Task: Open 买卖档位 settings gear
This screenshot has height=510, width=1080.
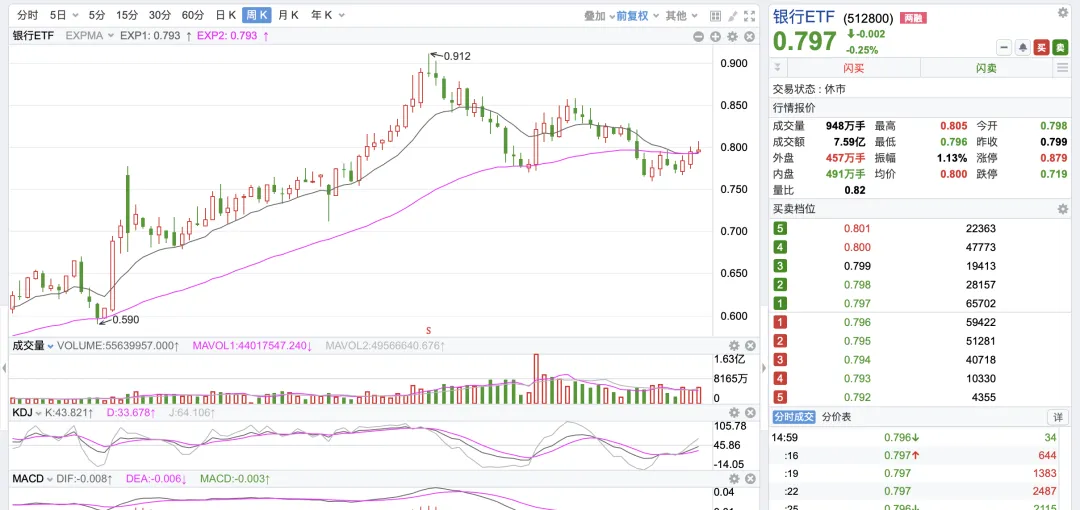Action: click(1063, 209)
